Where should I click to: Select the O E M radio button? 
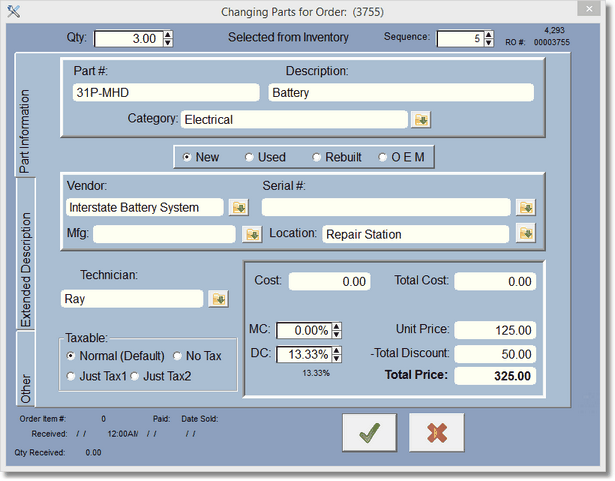[x=383, y=158]
